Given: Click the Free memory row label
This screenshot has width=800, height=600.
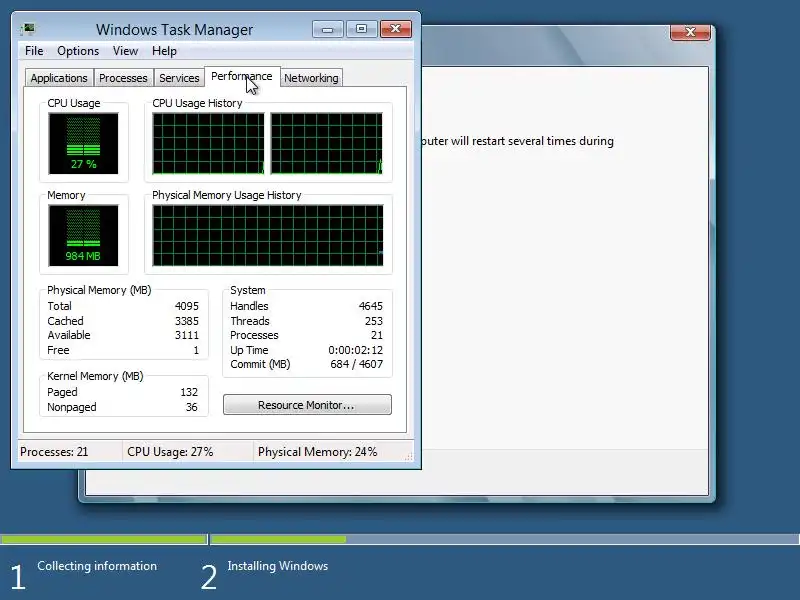Looking at the screenshot, I should (58, 350).
